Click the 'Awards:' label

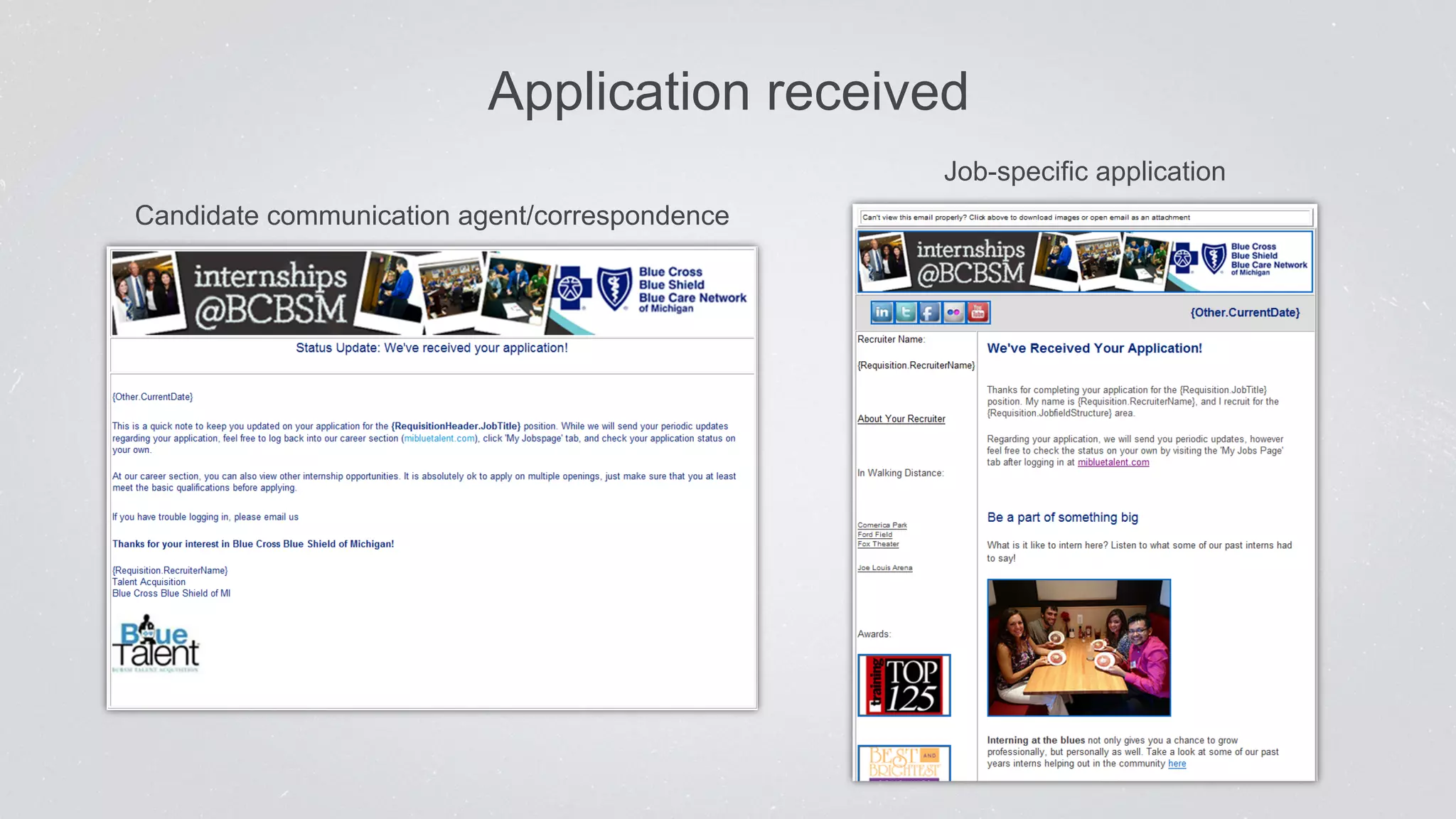click(874, 634)
